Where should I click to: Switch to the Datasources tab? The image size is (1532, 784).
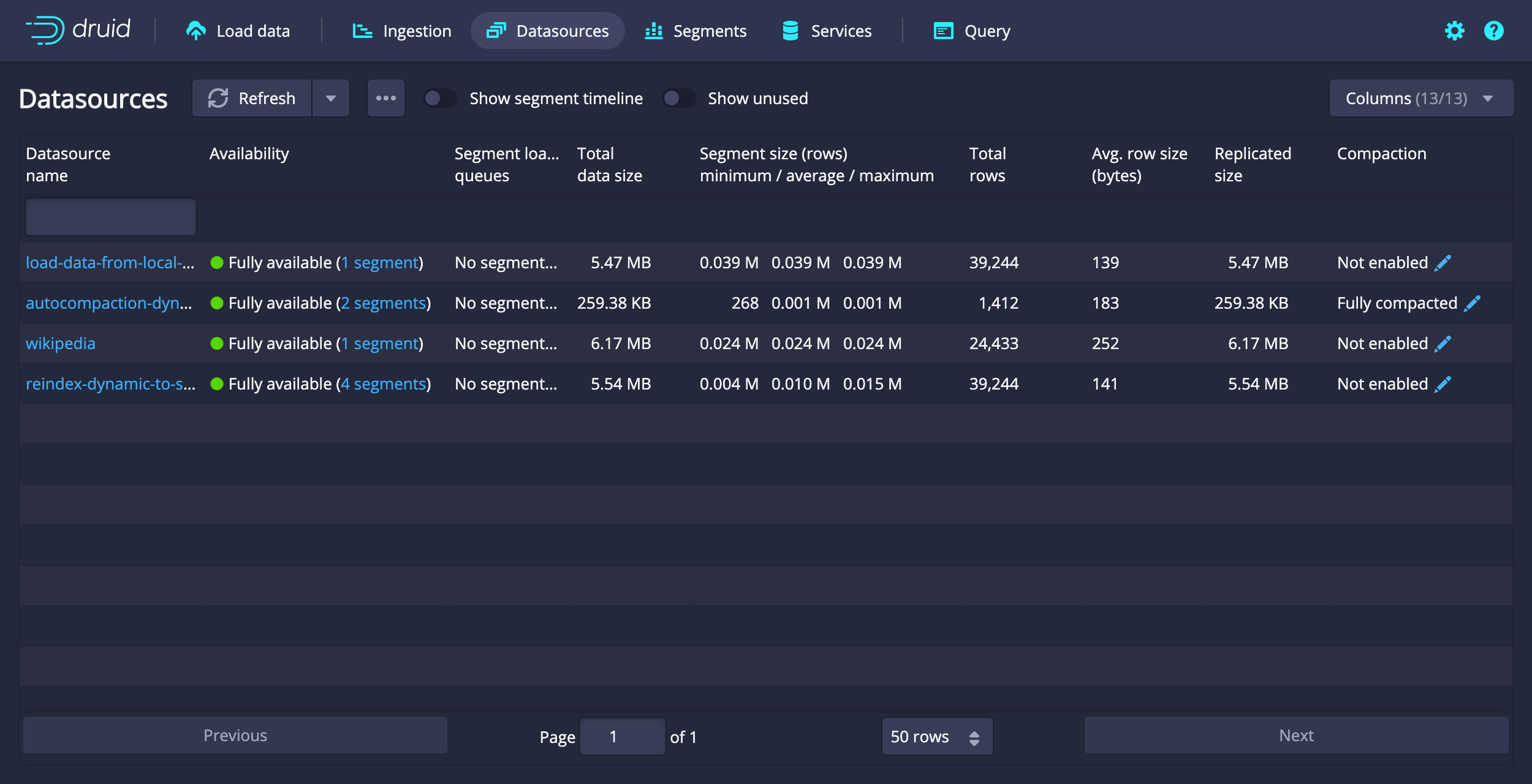548,31
